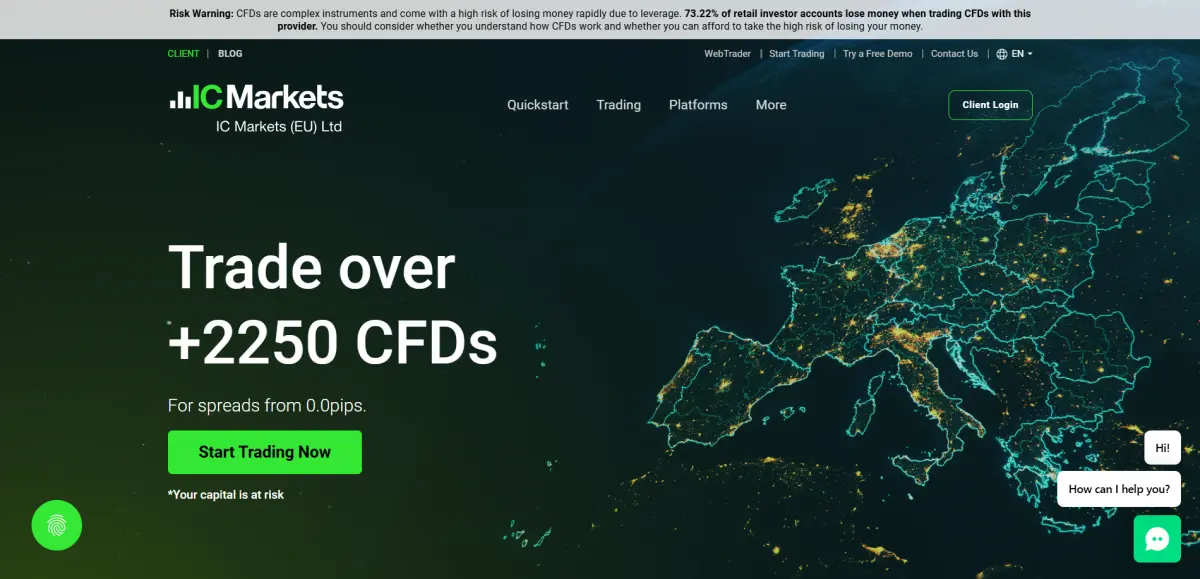Expand the EN language dropdown
Viewport: 1200px width, 579px height.
point(1022,54)
